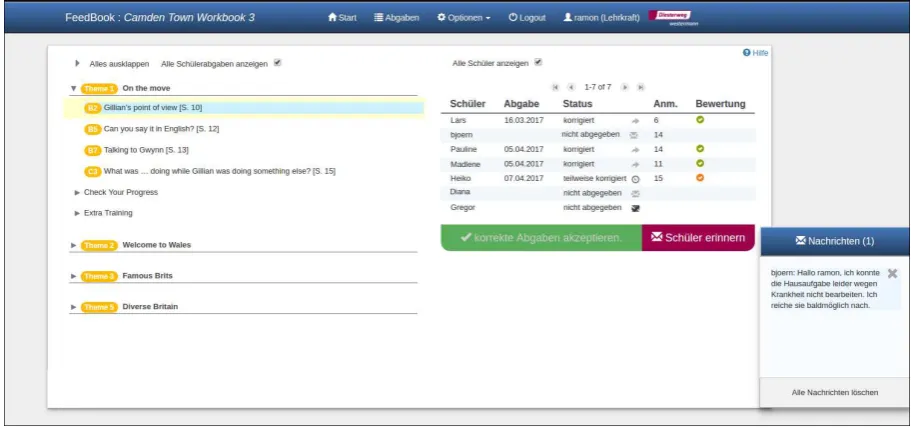Click Schüler erinnern button
Image resolution: width=911 pixels, height=428 pixels.
(698, 238)
